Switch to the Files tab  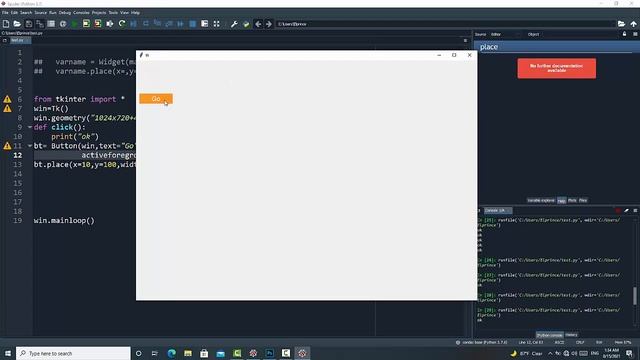click(x=583, y=200)
